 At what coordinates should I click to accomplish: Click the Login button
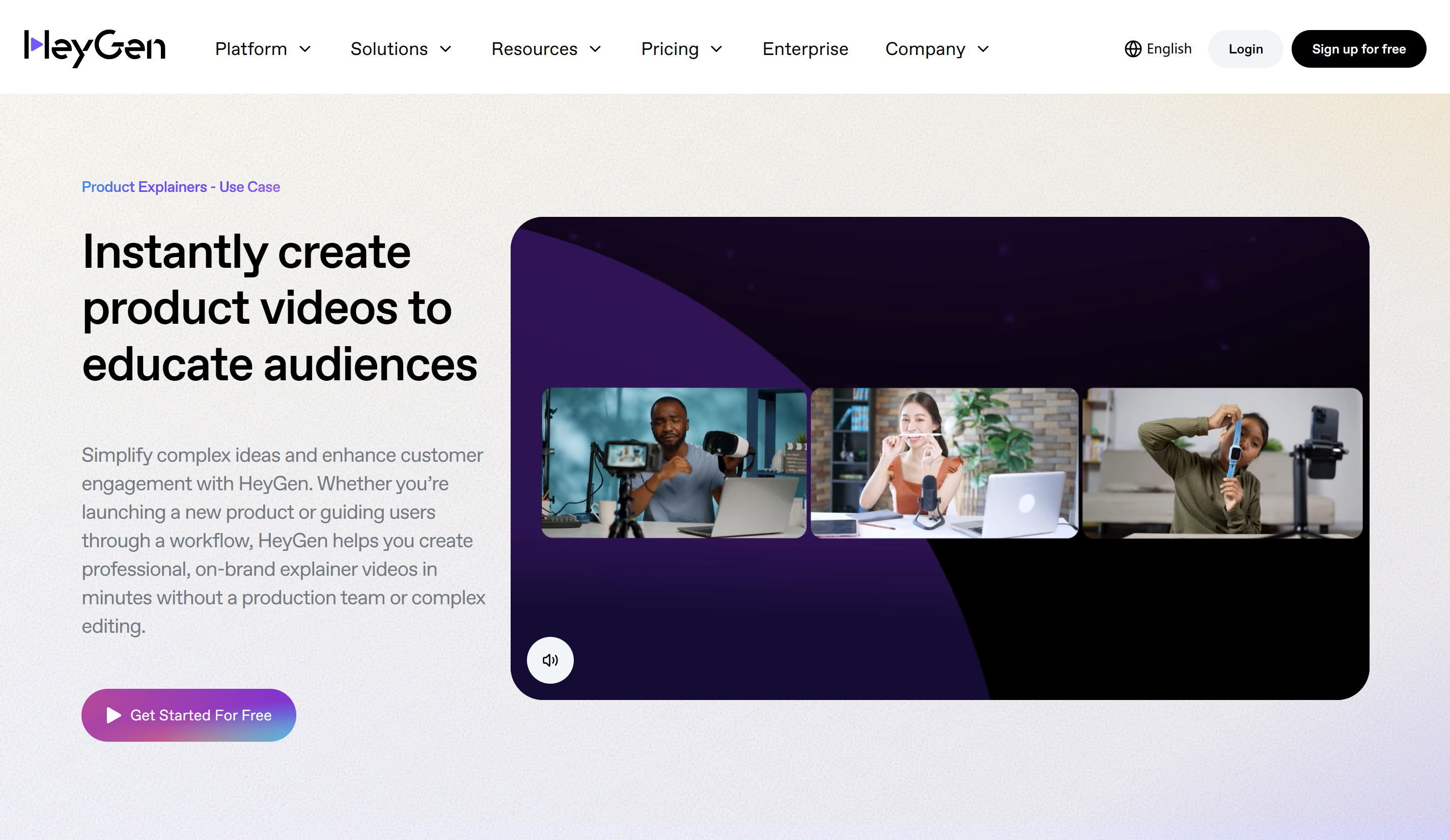click(1245, 49)
